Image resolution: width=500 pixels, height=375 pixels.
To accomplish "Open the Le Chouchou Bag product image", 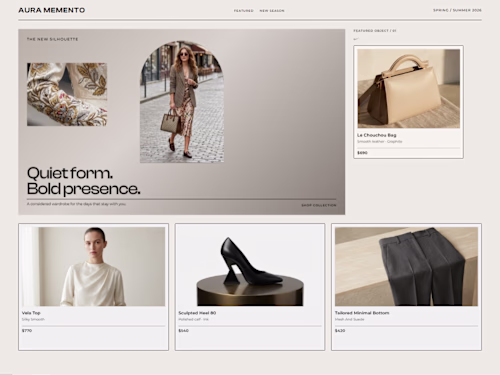I will point(409,89).
